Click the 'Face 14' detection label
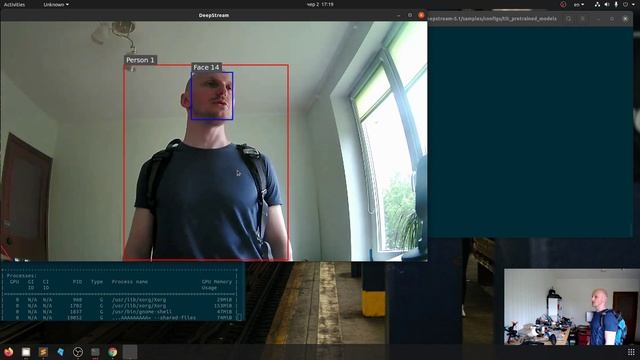The width and height of the screenshot is (640, 360). [x=206, y=67]
